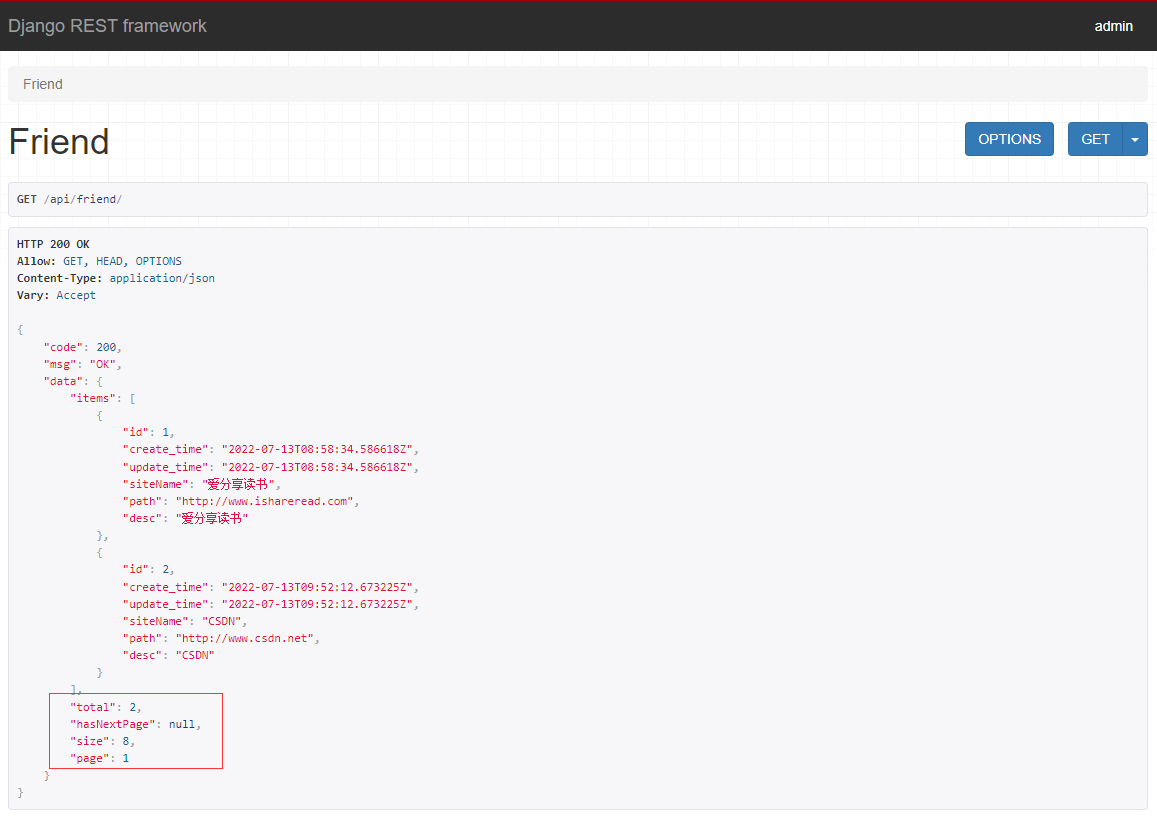Image resolution: width=1157 pixels, height=817 pixels.
Task: Open the admin user menu
Action: click(x=1113, y=26)
